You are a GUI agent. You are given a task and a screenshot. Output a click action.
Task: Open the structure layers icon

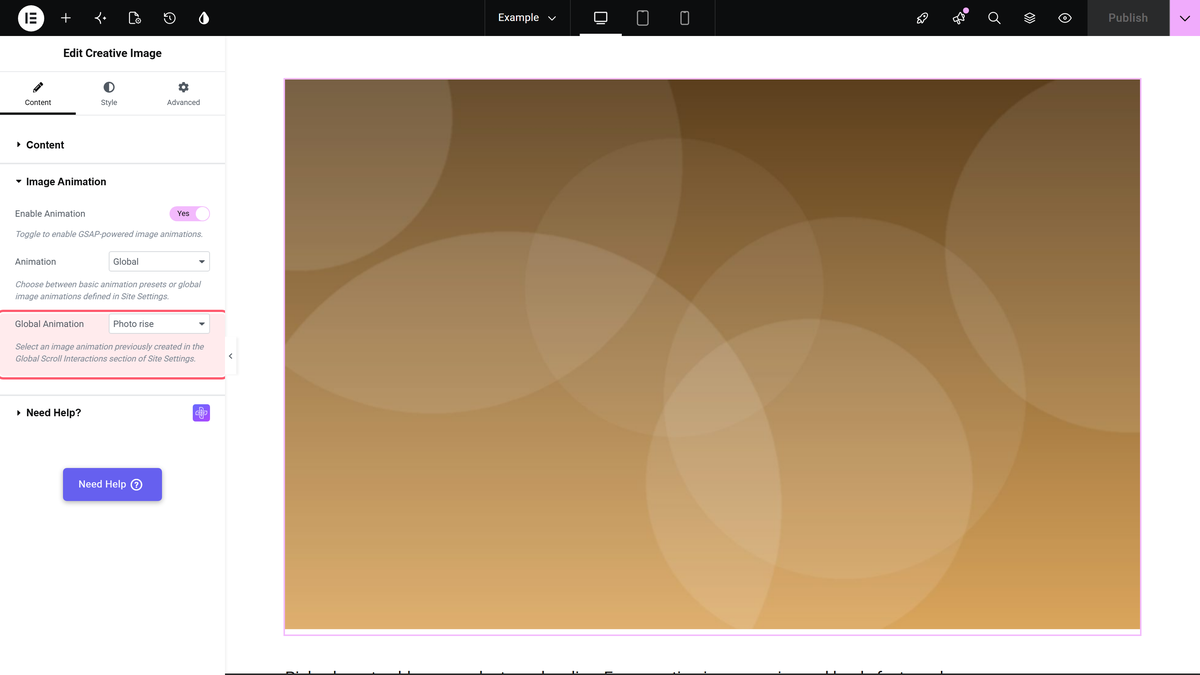(1030, 18)
